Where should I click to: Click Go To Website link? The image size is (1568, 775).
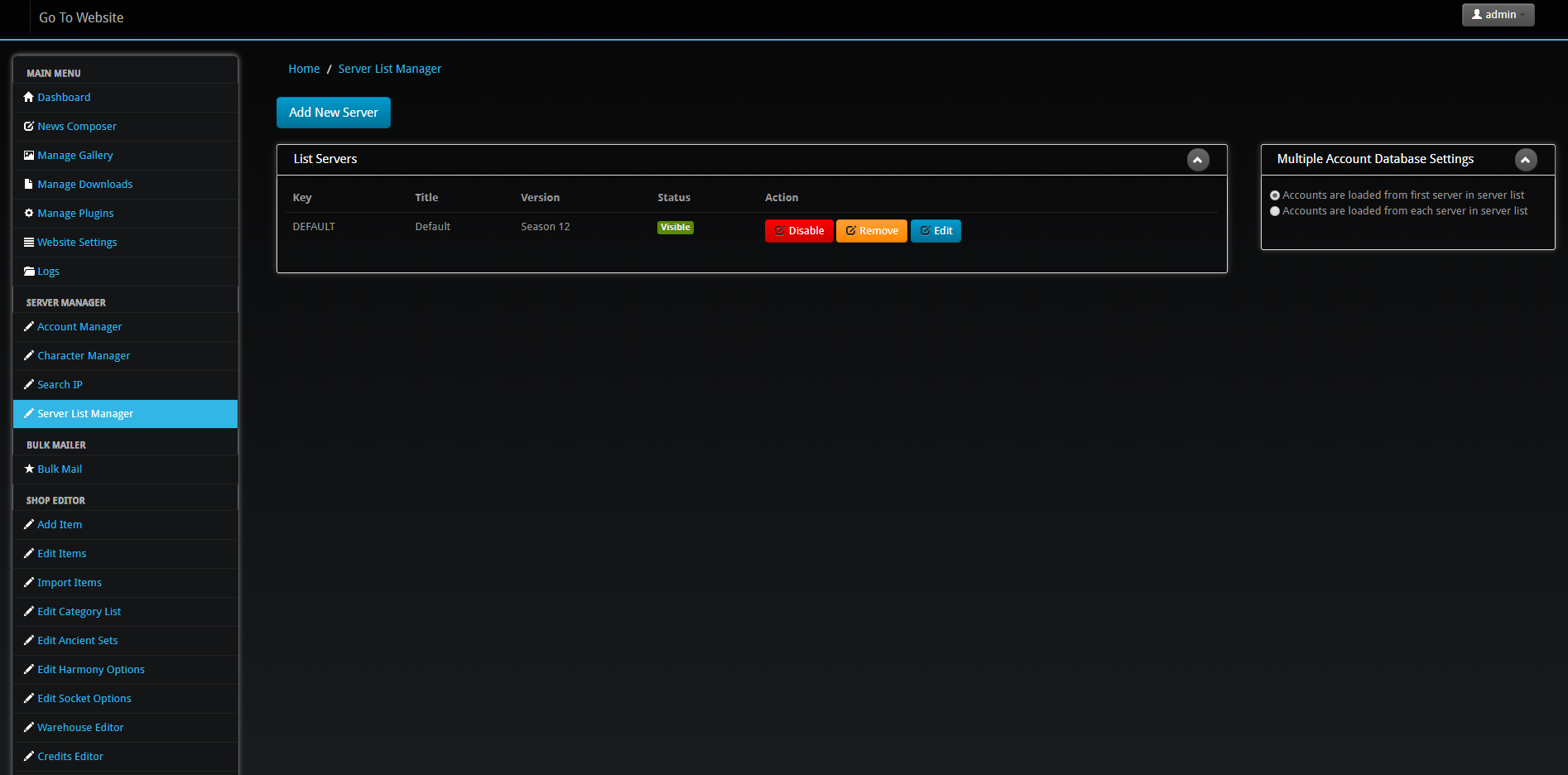pyautogui.click(x=81, y=17)
